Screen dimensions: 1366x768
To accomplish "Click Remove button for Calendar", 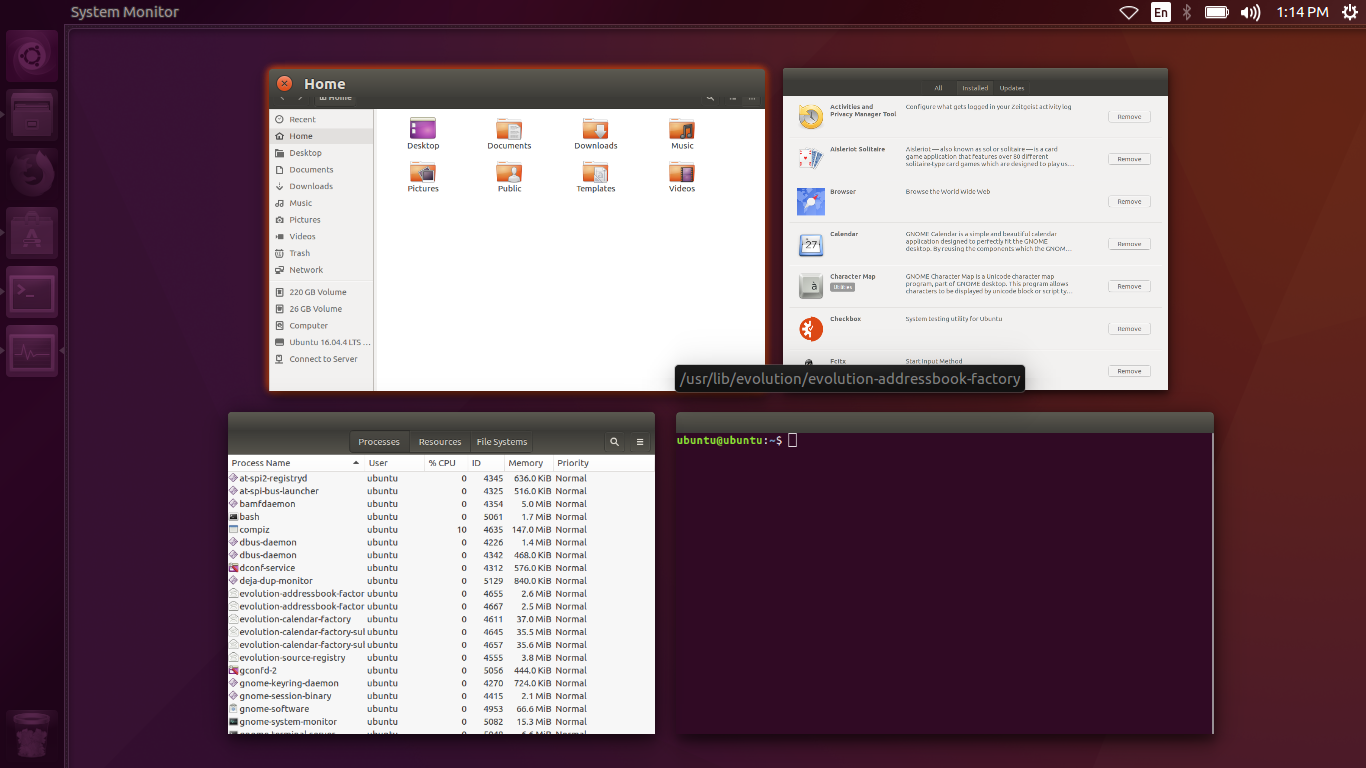I will pos(1129,244).
